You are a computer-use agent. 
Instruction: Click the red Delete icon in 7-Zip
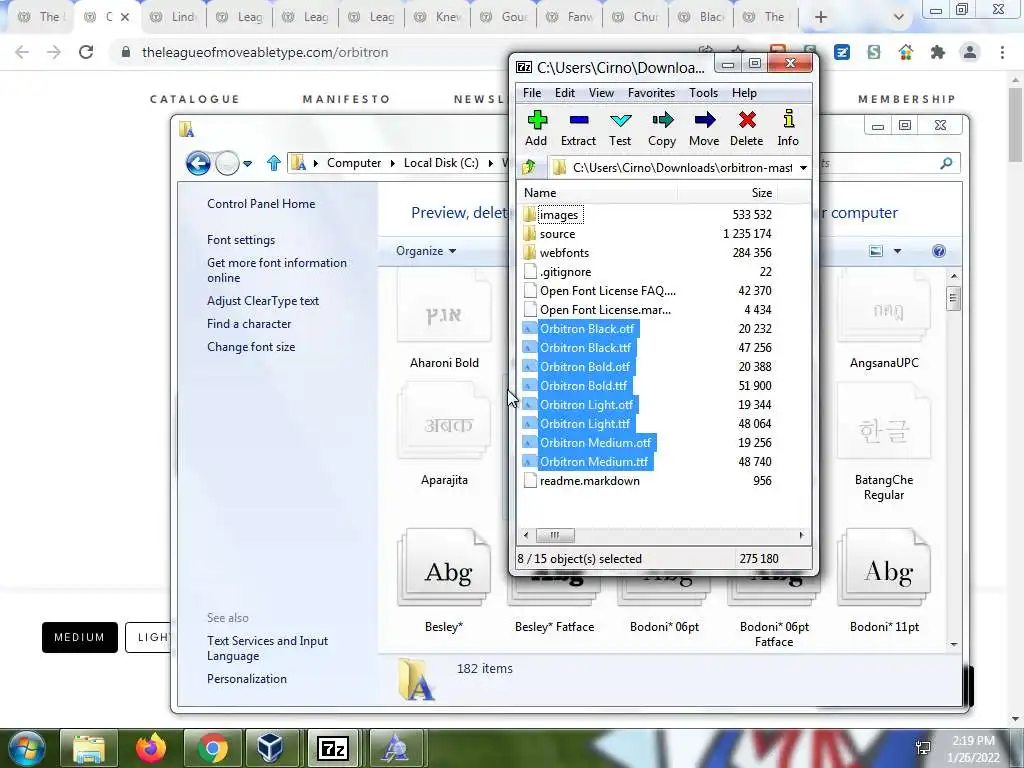[x=746, y=128]
